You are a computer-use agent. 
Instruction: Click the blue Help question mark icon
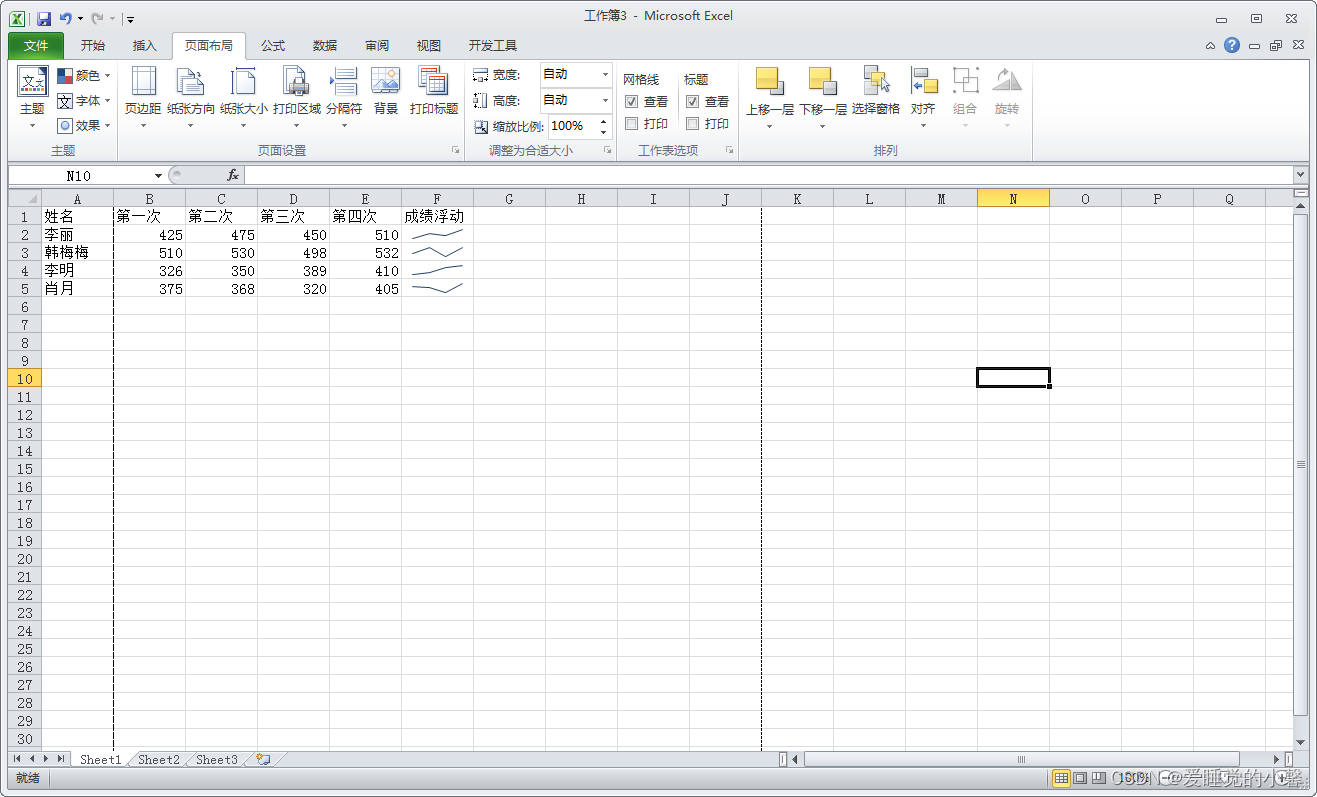coord(1232,45)
